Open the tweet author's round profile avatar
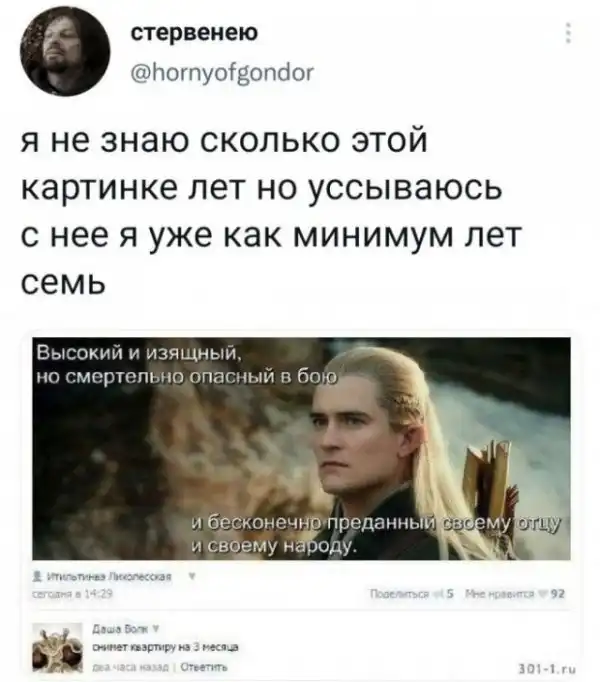 click(x=65, y=51)
